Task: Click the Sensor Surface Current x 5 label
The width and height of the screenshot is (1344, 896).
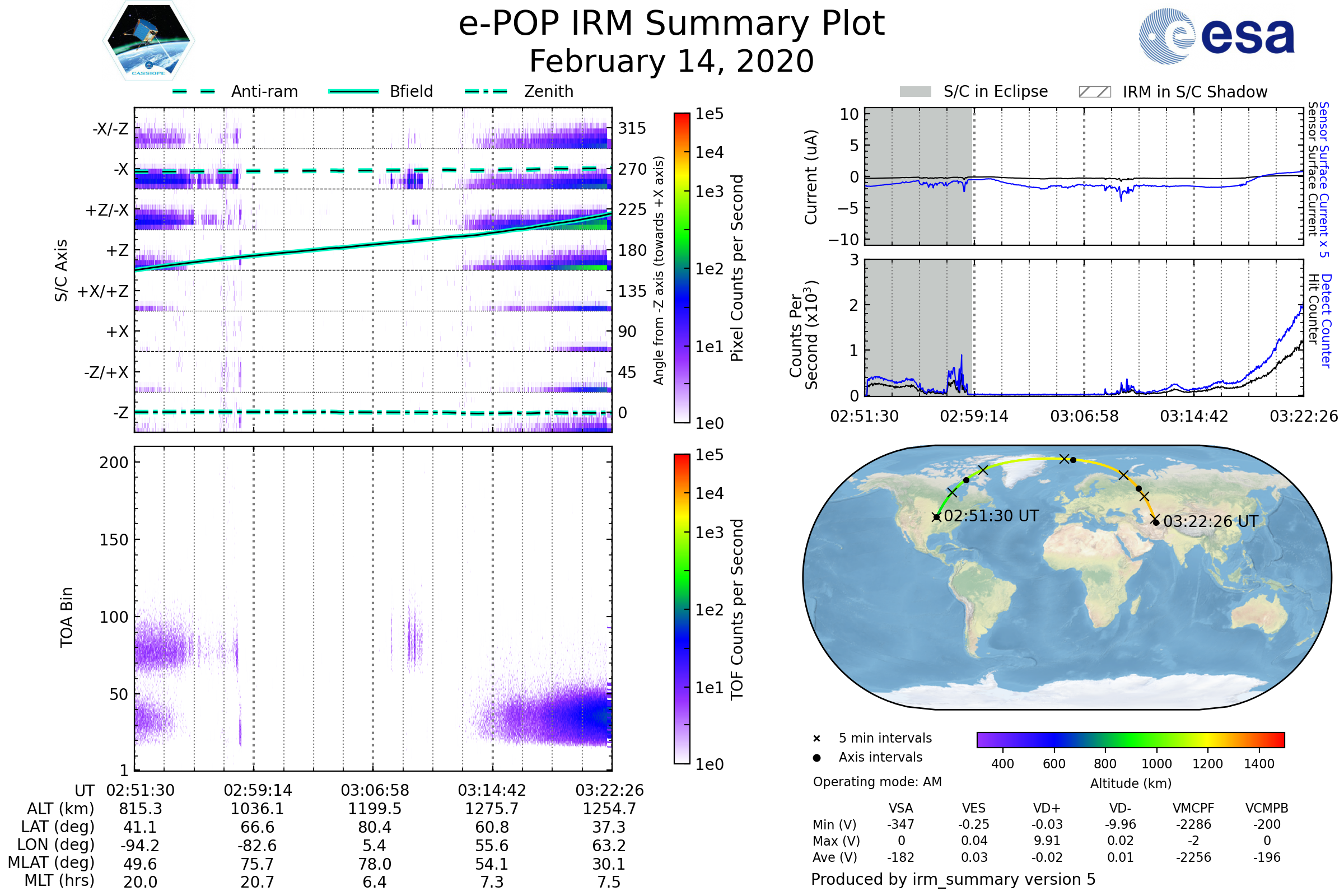Action: (x=1323, y=179)
